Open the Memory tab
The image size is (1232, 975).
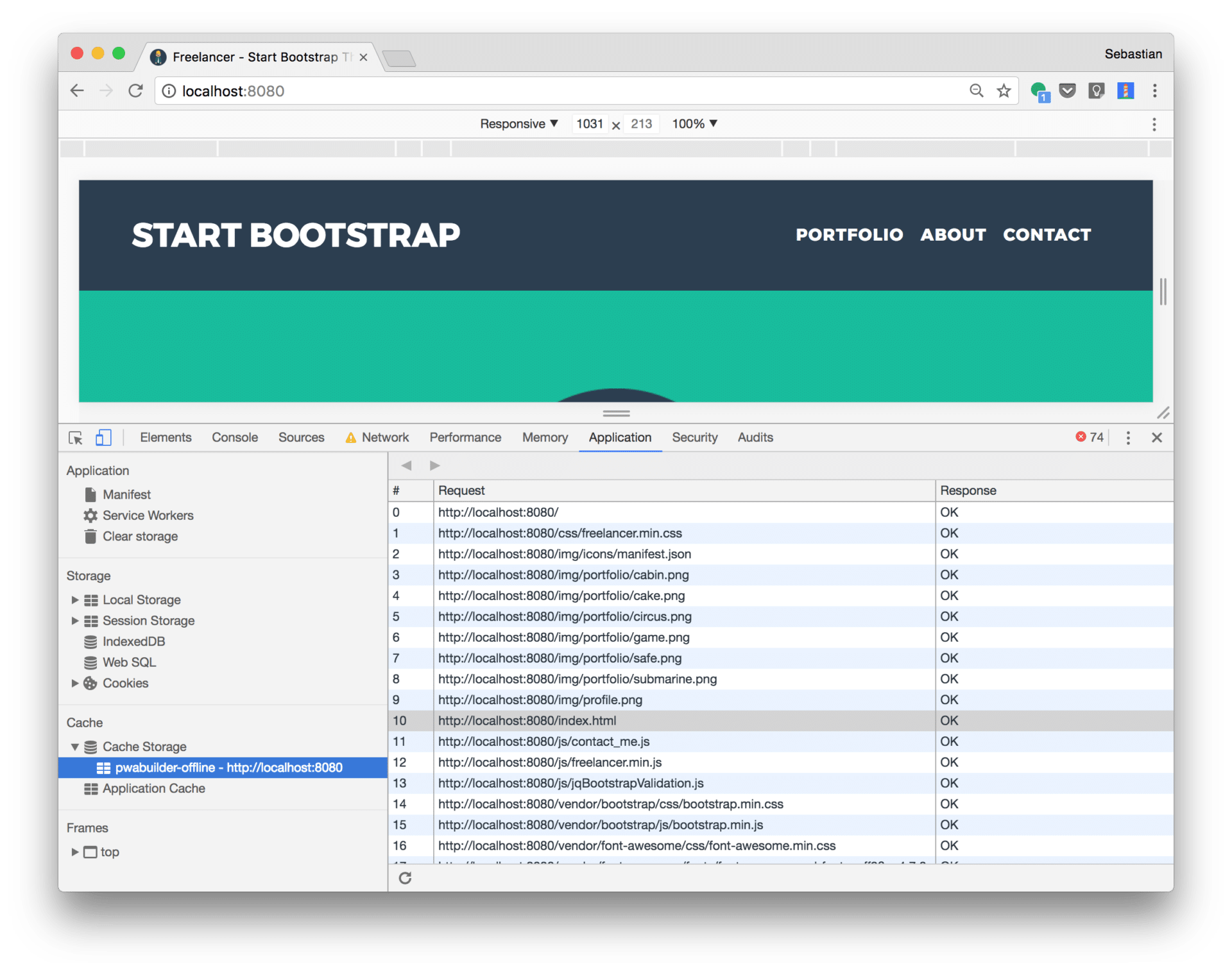tap(545, 437)
